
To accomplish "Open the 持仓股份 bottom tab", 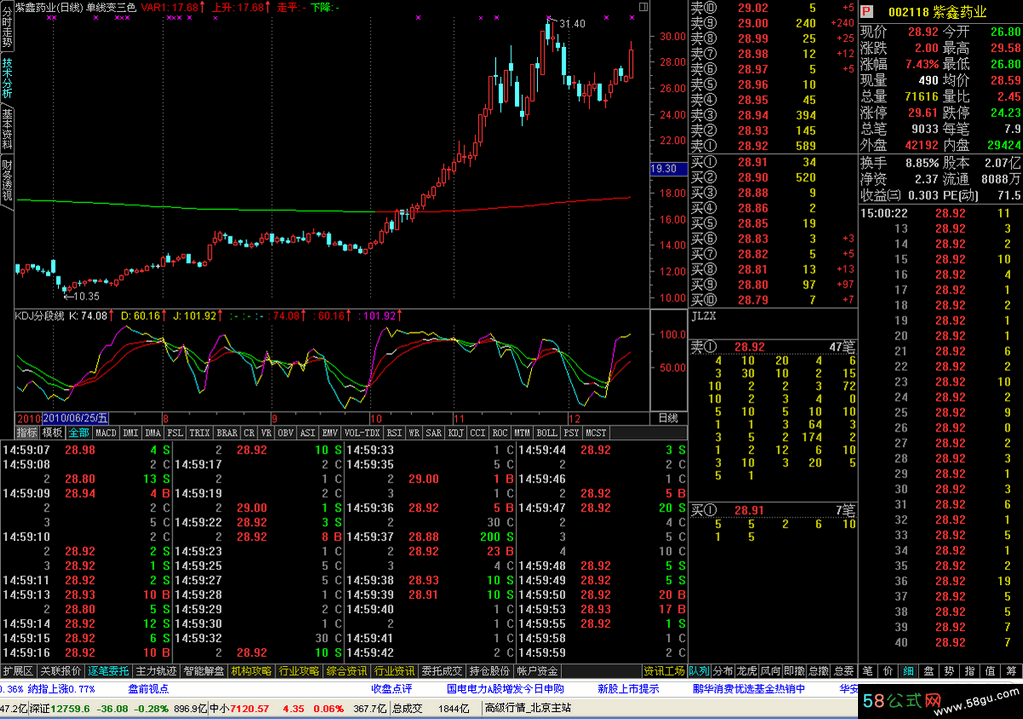I will 490,671.
